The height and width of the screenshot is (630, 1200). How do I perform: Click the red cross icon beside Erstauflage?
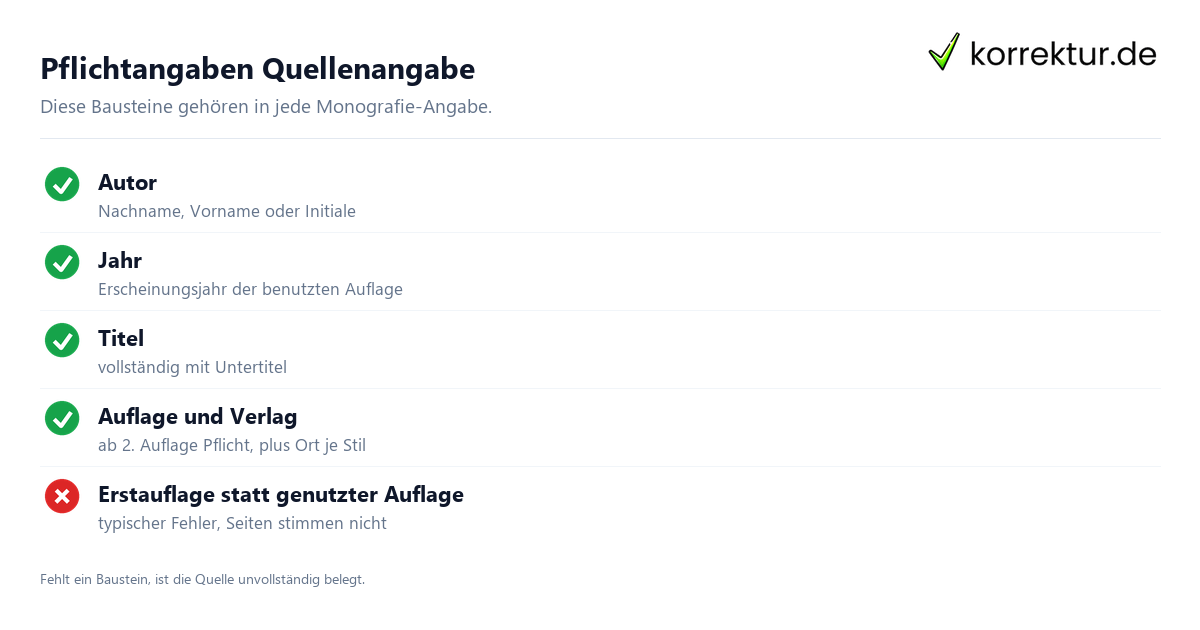(x=62, y=496)
